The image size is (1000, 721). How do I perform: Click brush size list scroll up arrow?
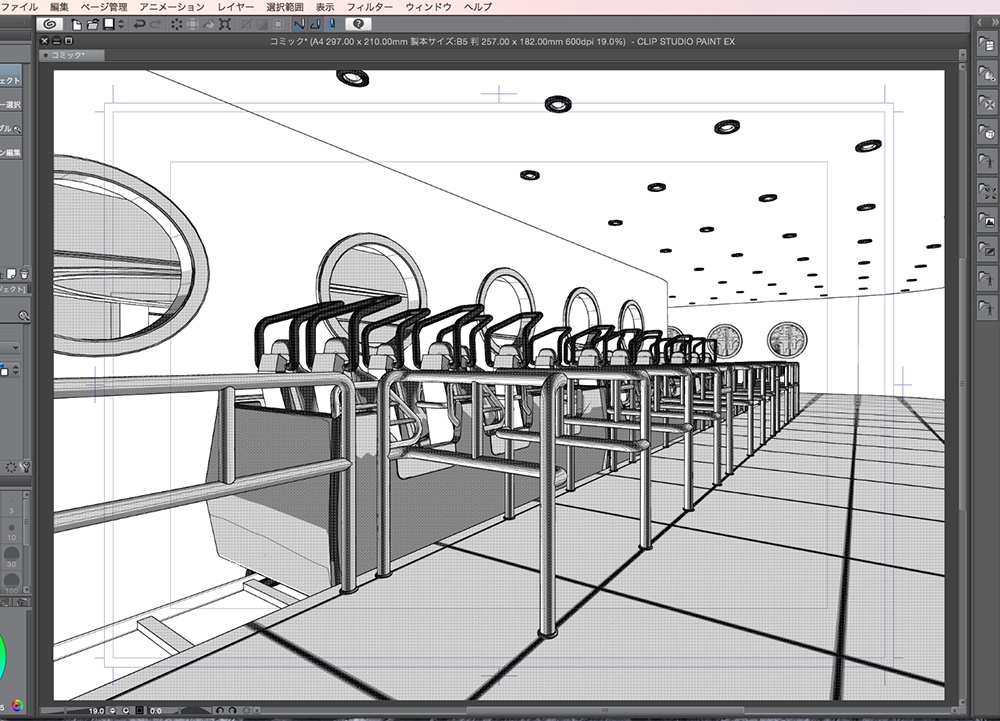tap(27, 495)
